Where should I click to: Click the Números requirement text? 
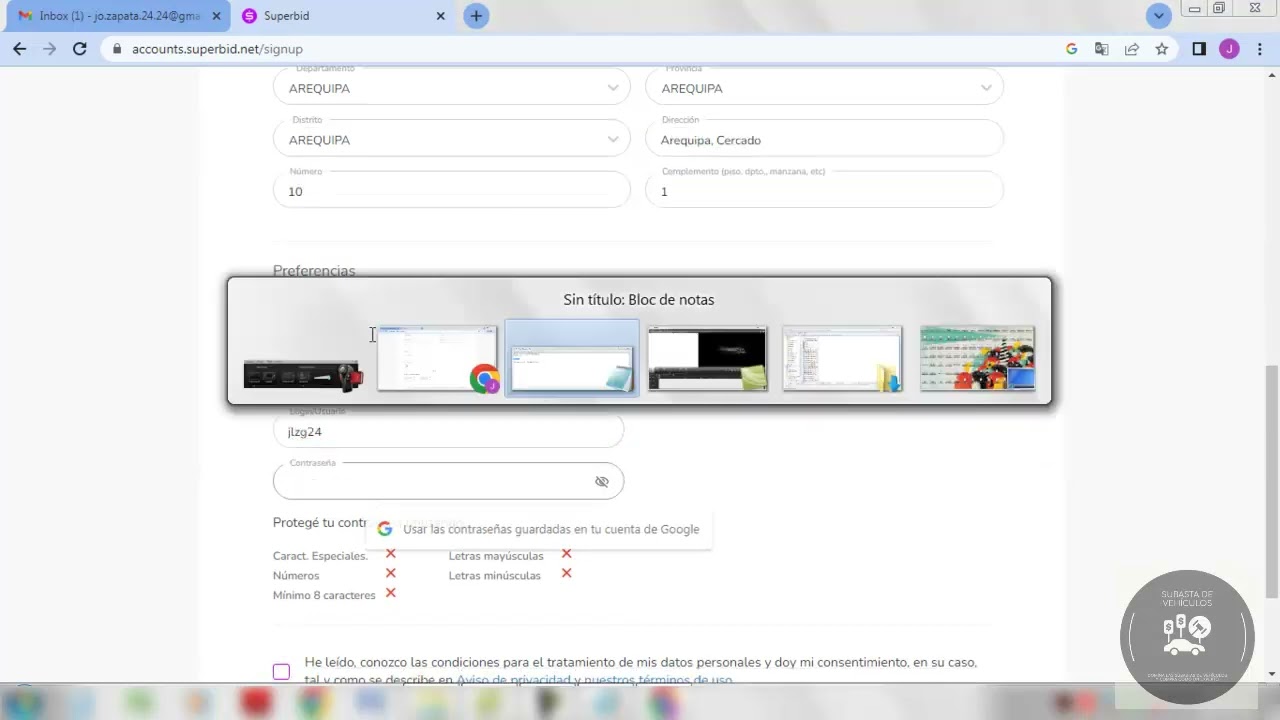click(296, 575)
